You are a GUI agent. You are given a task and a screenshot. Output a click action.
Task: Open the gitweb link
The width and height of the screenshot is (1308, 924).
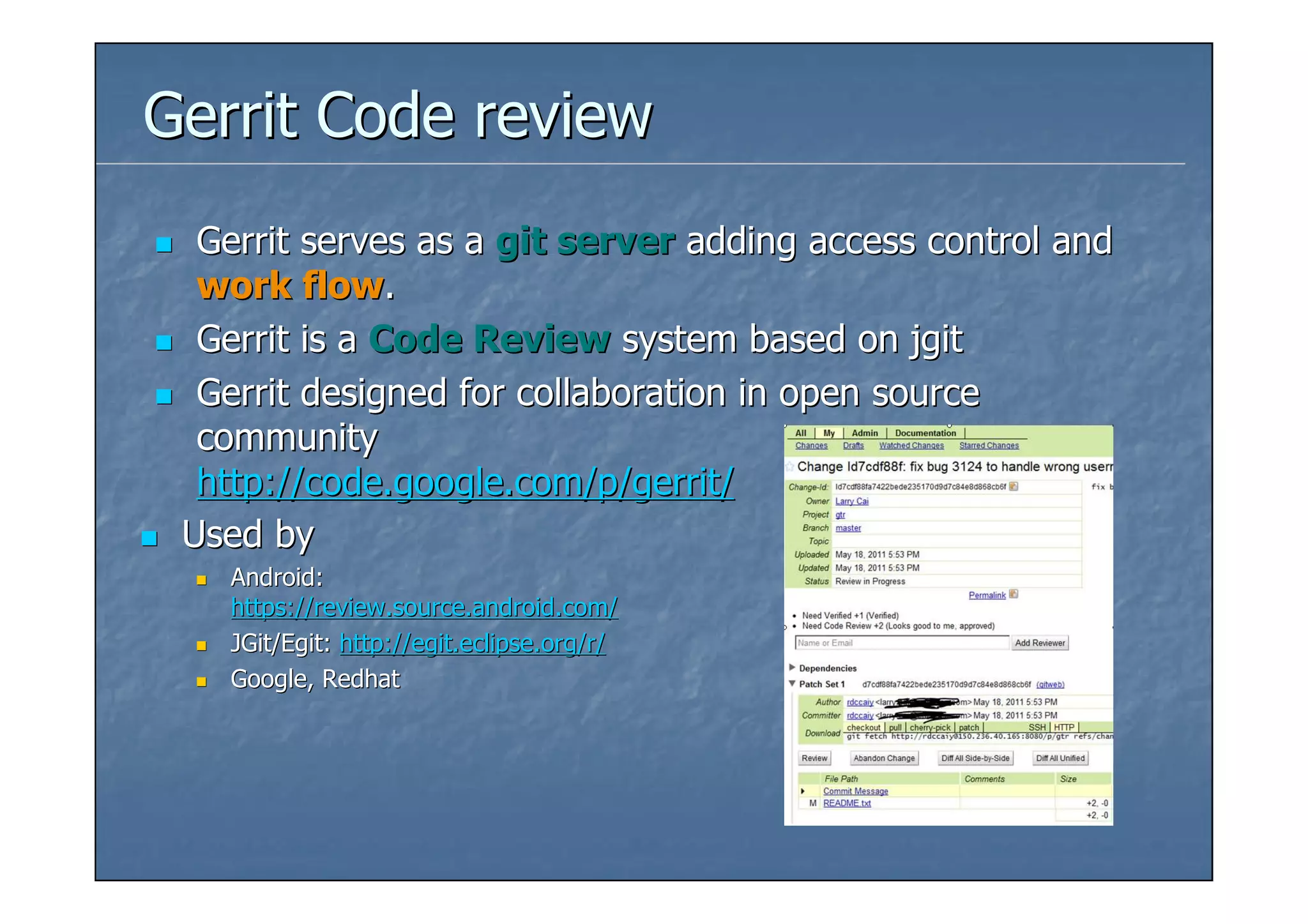tap(1050, 685)
